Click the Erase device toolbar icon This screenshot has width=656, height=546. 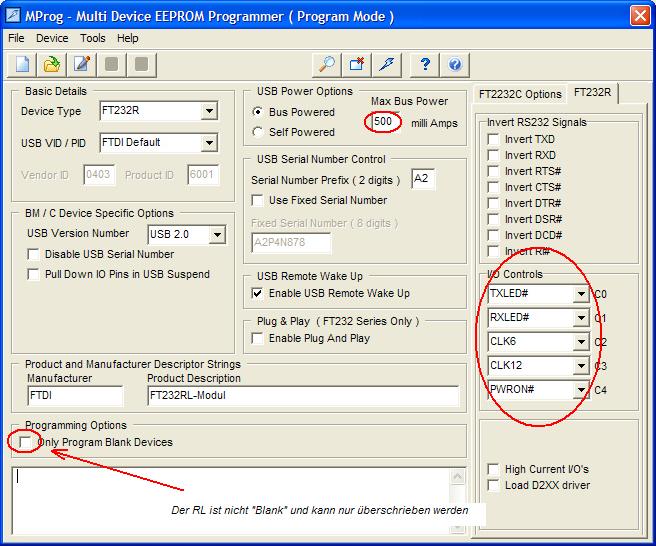357,65
